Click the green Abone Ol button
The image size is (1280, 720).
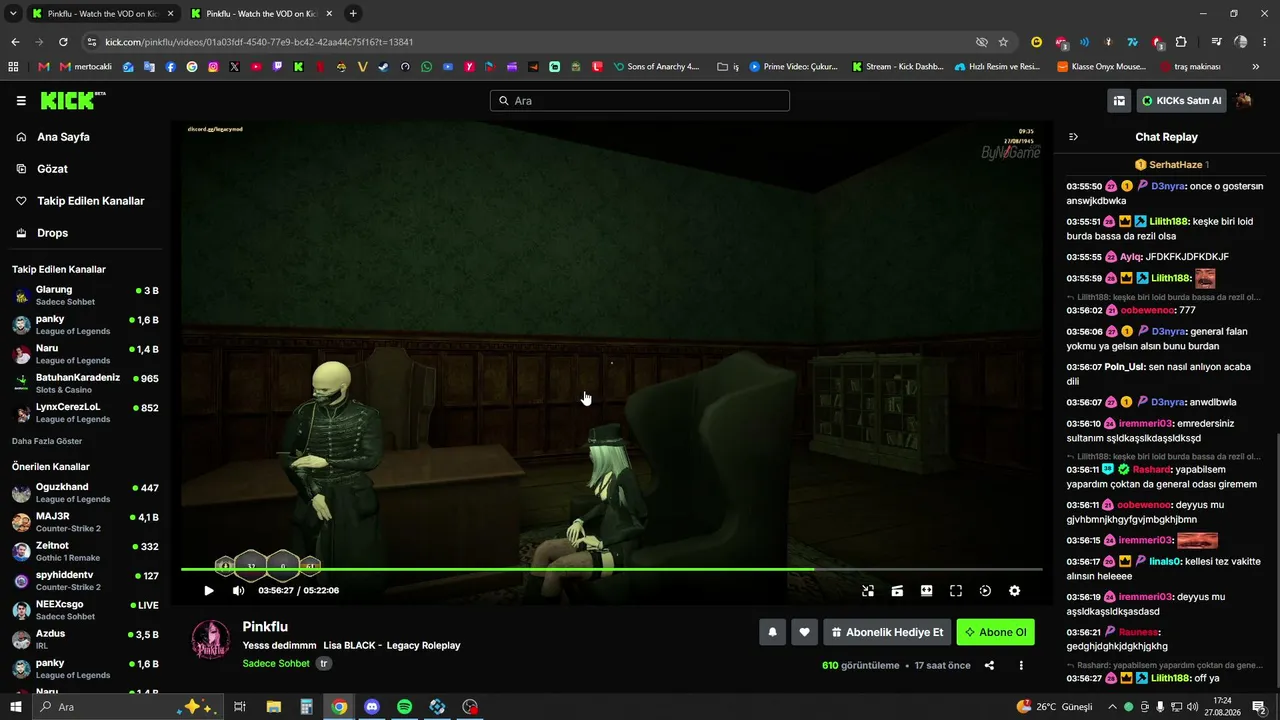coord(995,632)
